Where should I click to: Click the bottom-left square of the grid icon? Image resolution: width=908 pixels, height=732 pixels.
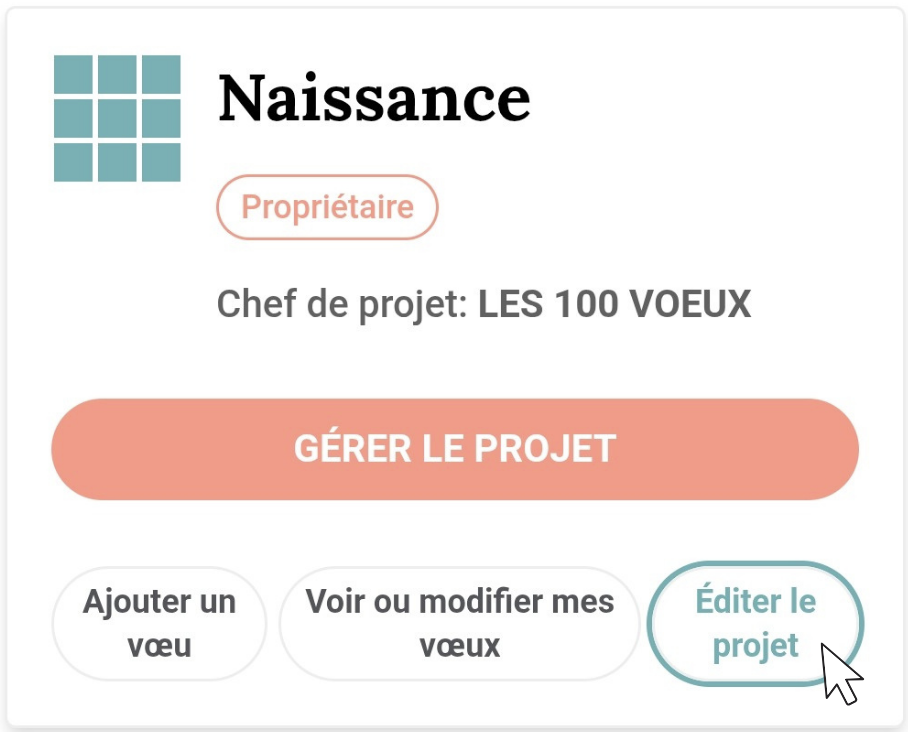73,162
